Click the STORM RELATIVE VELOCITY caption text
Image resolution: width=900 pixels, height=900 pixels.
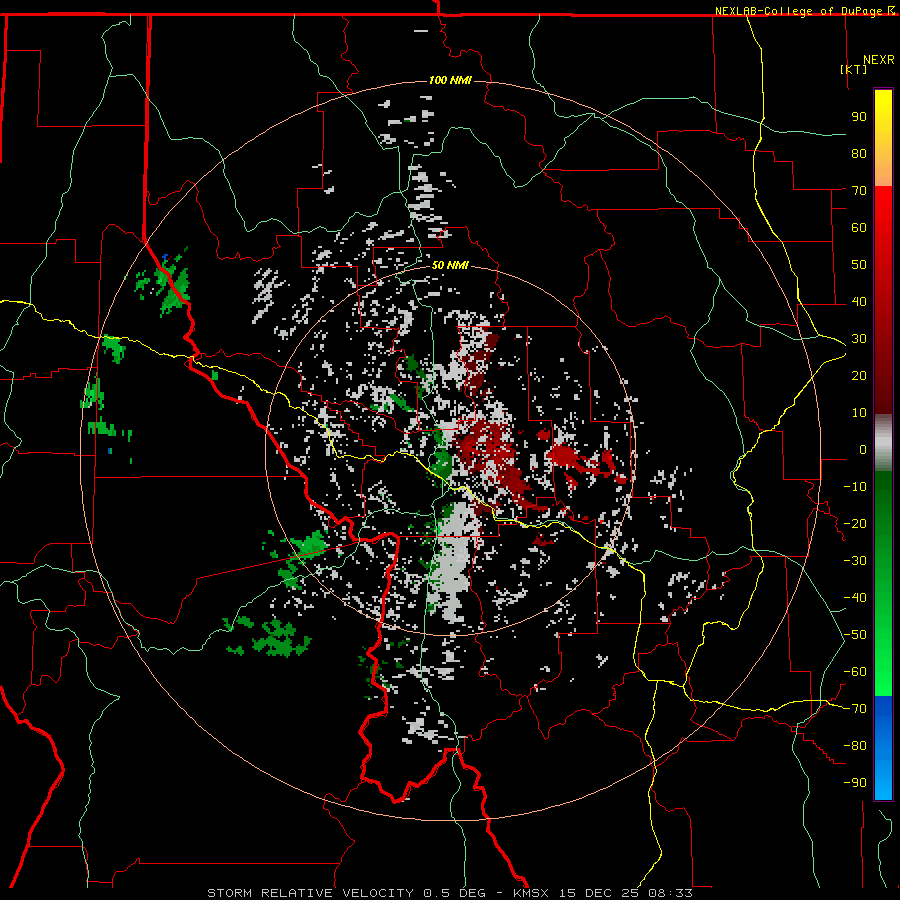(310, 893)
